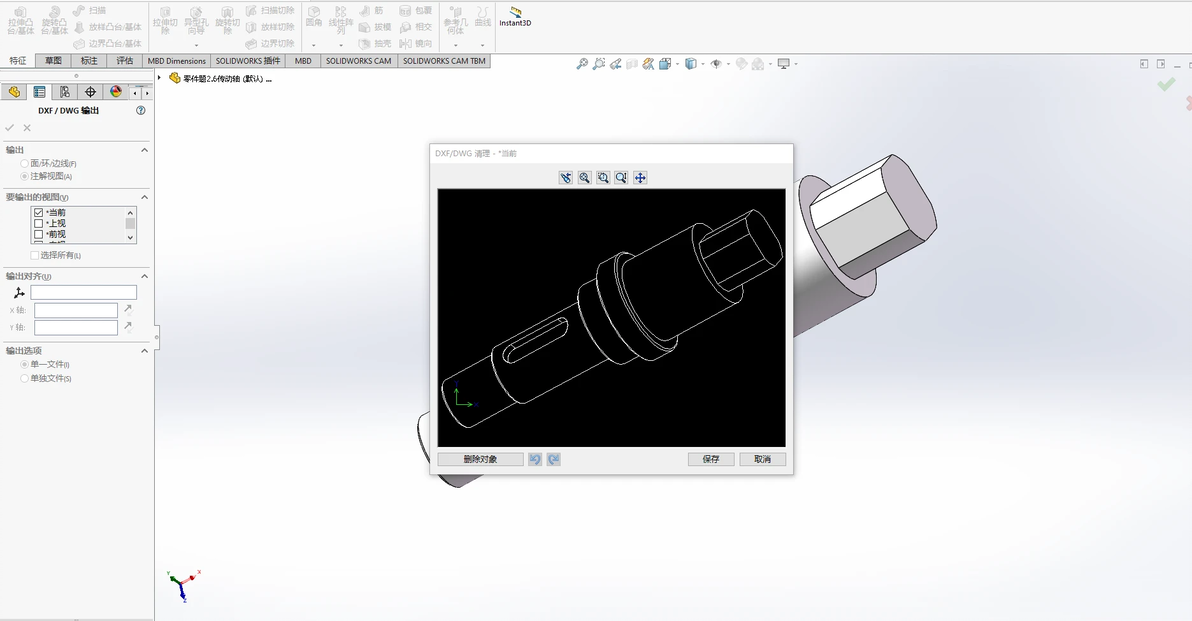
Task: Open the Display Style dropdown arrow
Action: point(702,64)
